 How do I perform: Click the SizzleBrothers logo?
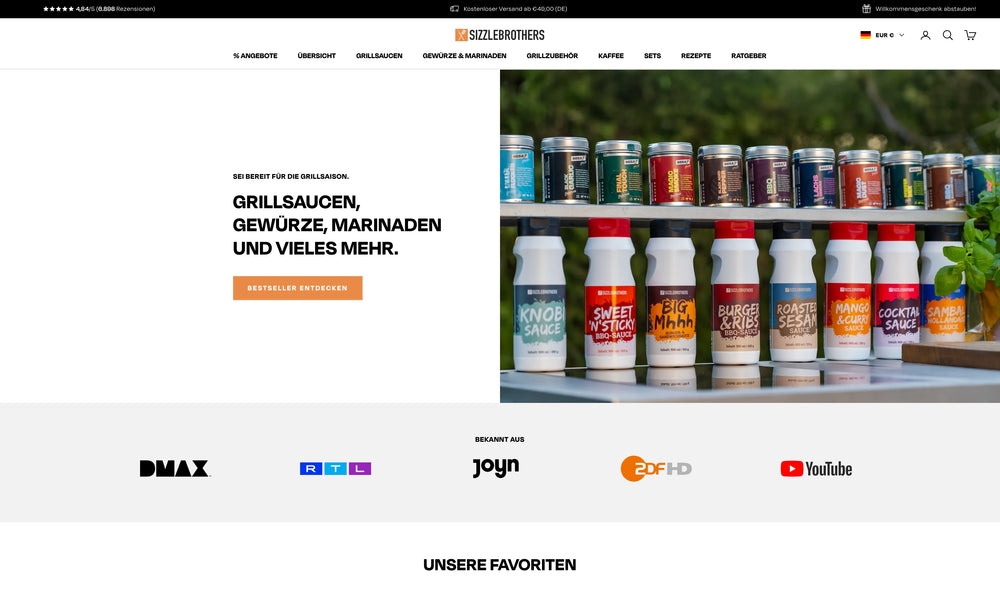[x=499, y=35]
